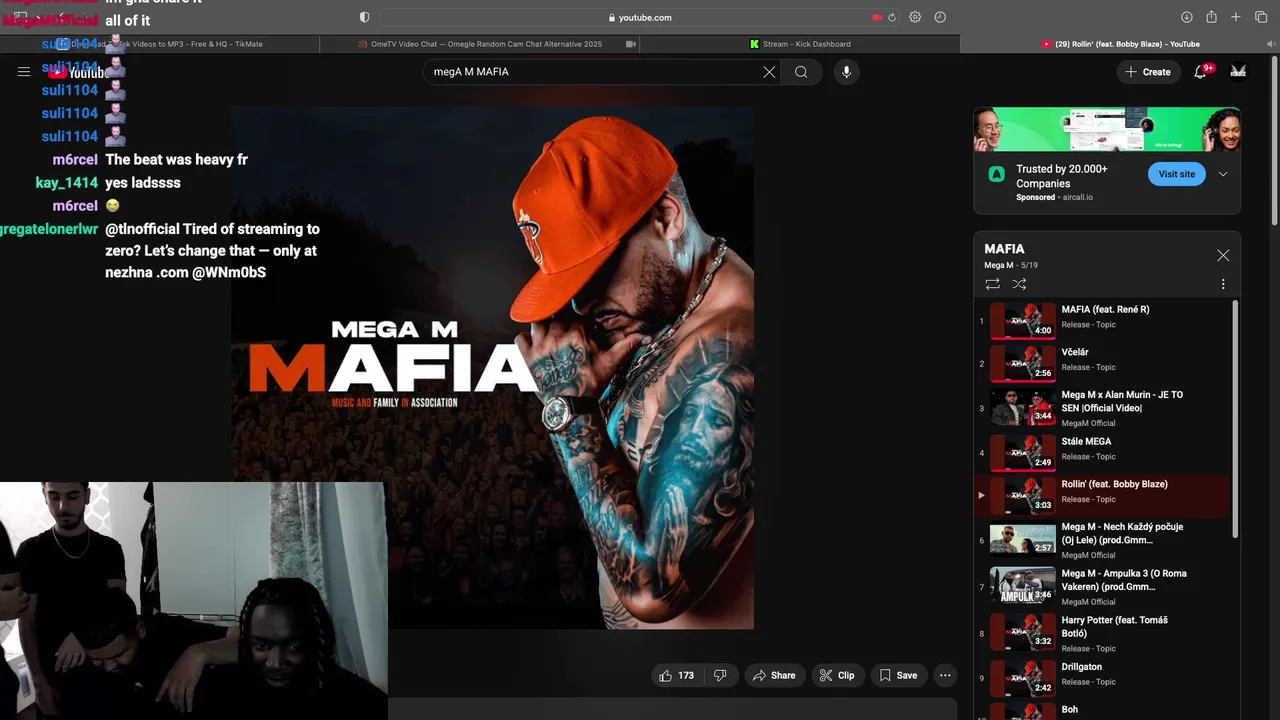The height and width of the screenshot is (720, 1280).
Task: Select currently playing Rollin' playlist item
Action: coord(1103,496)
